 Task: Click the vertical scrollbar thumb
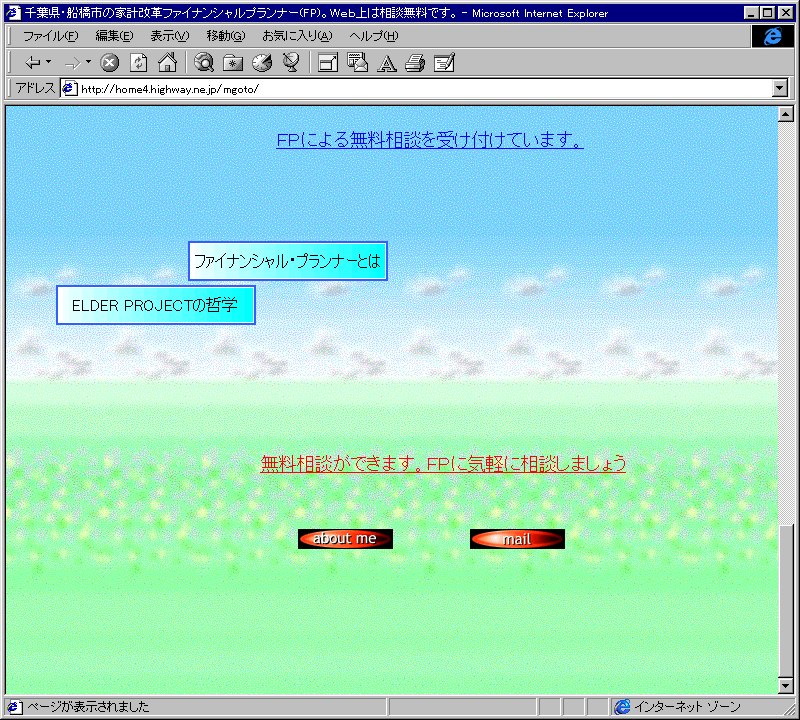pyautogui.click(x=786, y=600)
